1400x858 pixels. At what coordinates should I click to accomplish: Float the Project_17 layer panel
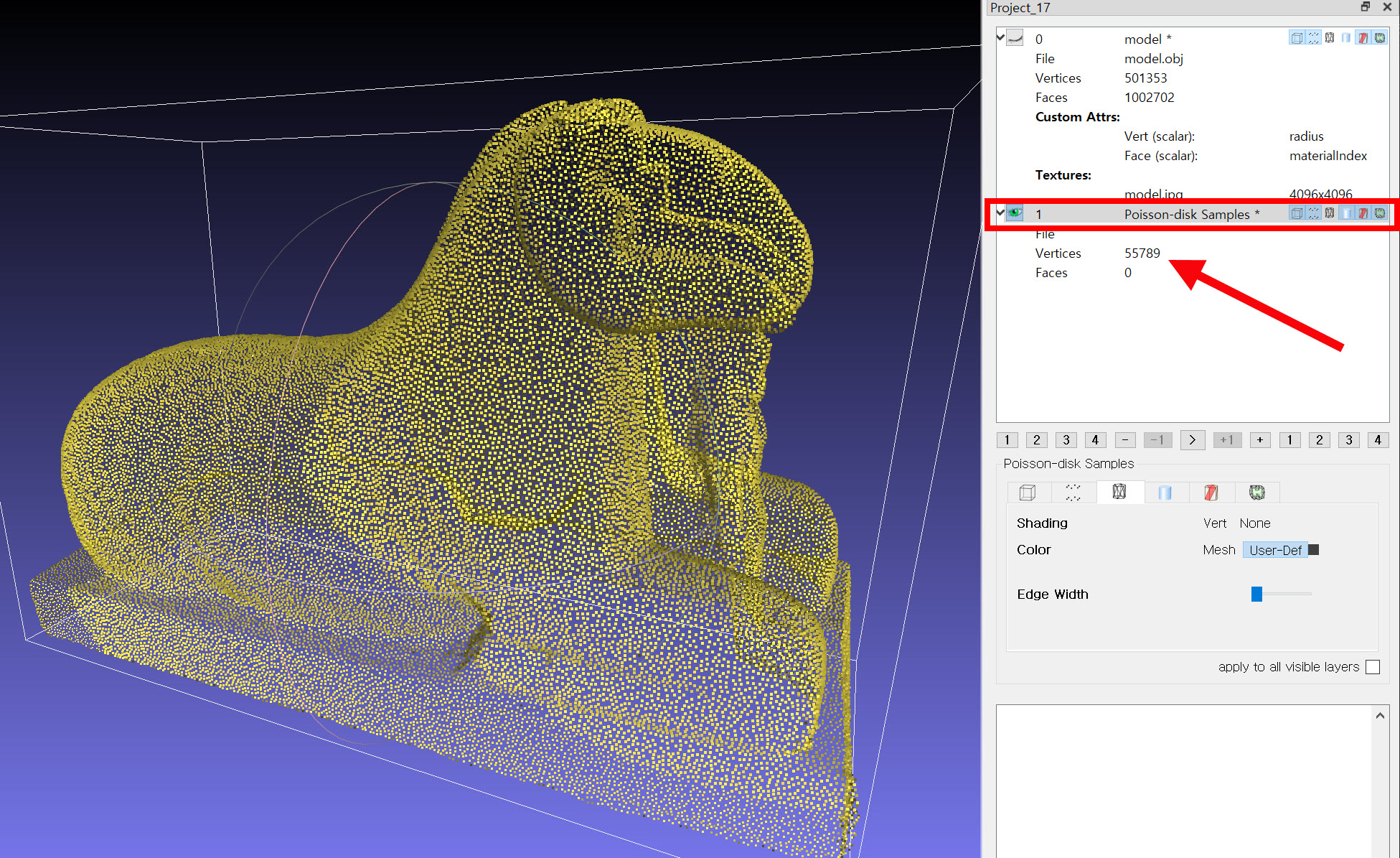tap(1365, 7)
